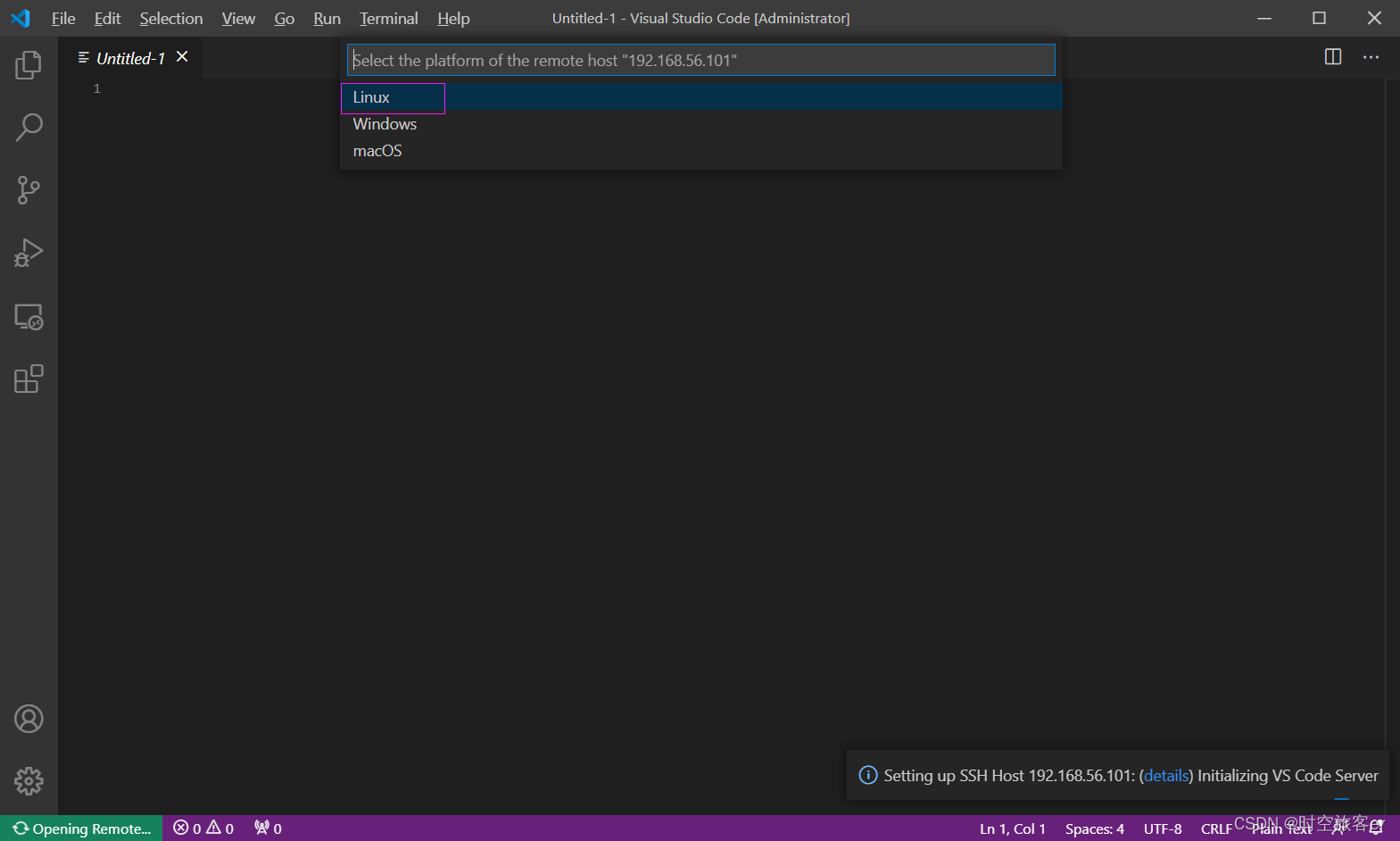
Task: Click the errors and warnings status indicator
Action: [203, 829]
